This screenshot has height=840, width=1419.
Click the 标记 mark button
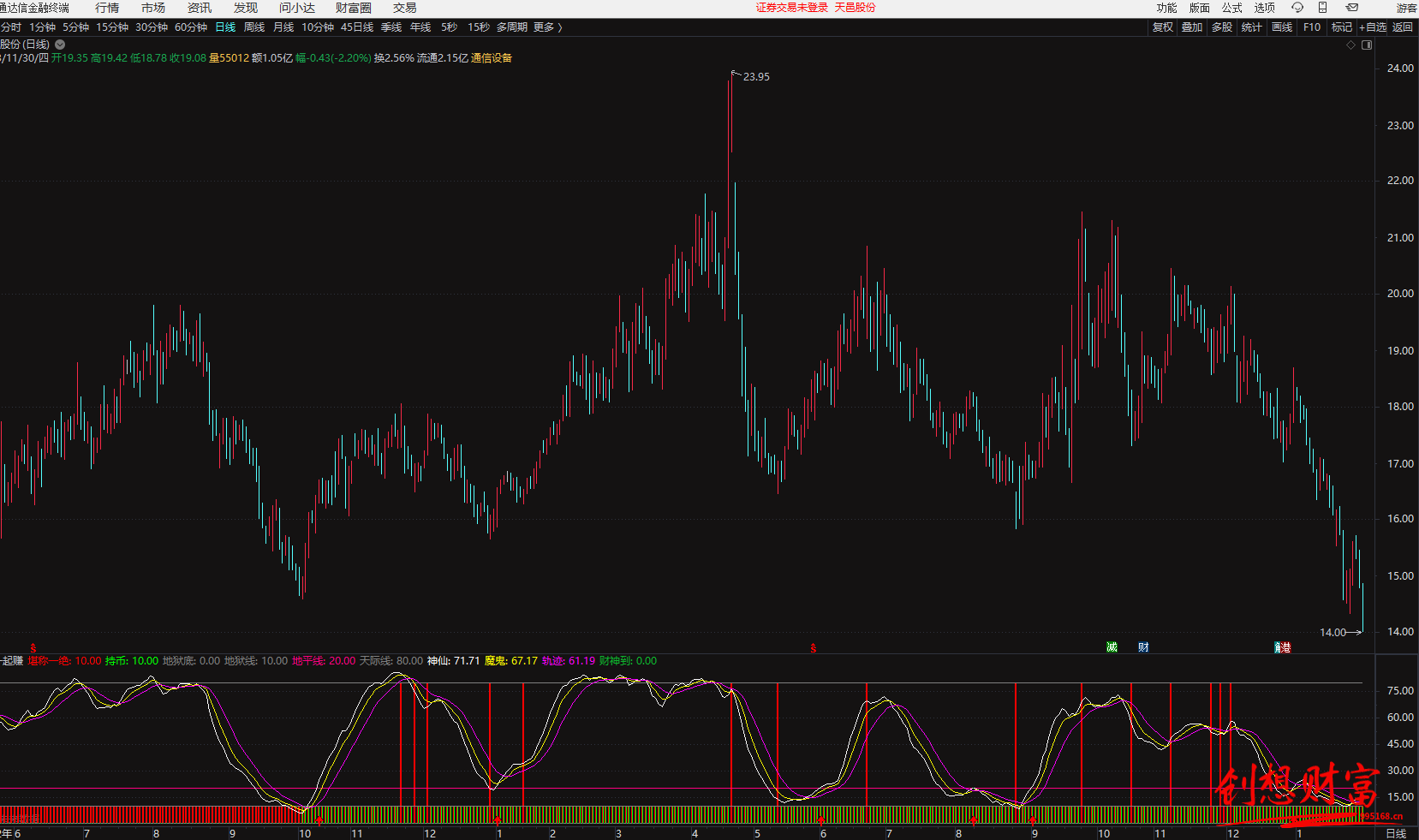point(1342,27)
